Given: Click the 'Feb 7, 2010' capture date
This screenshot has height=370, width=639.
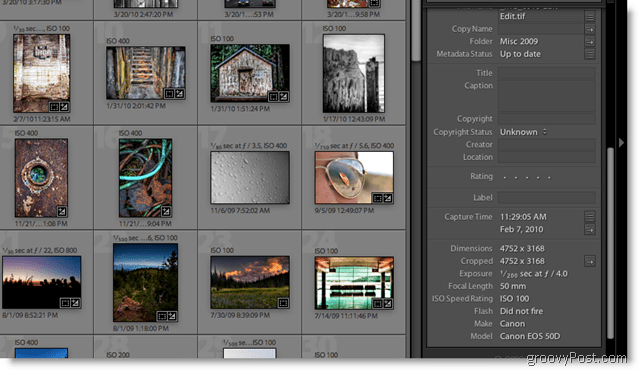Looking at the screenshot, I should click(x=521, y=229).
